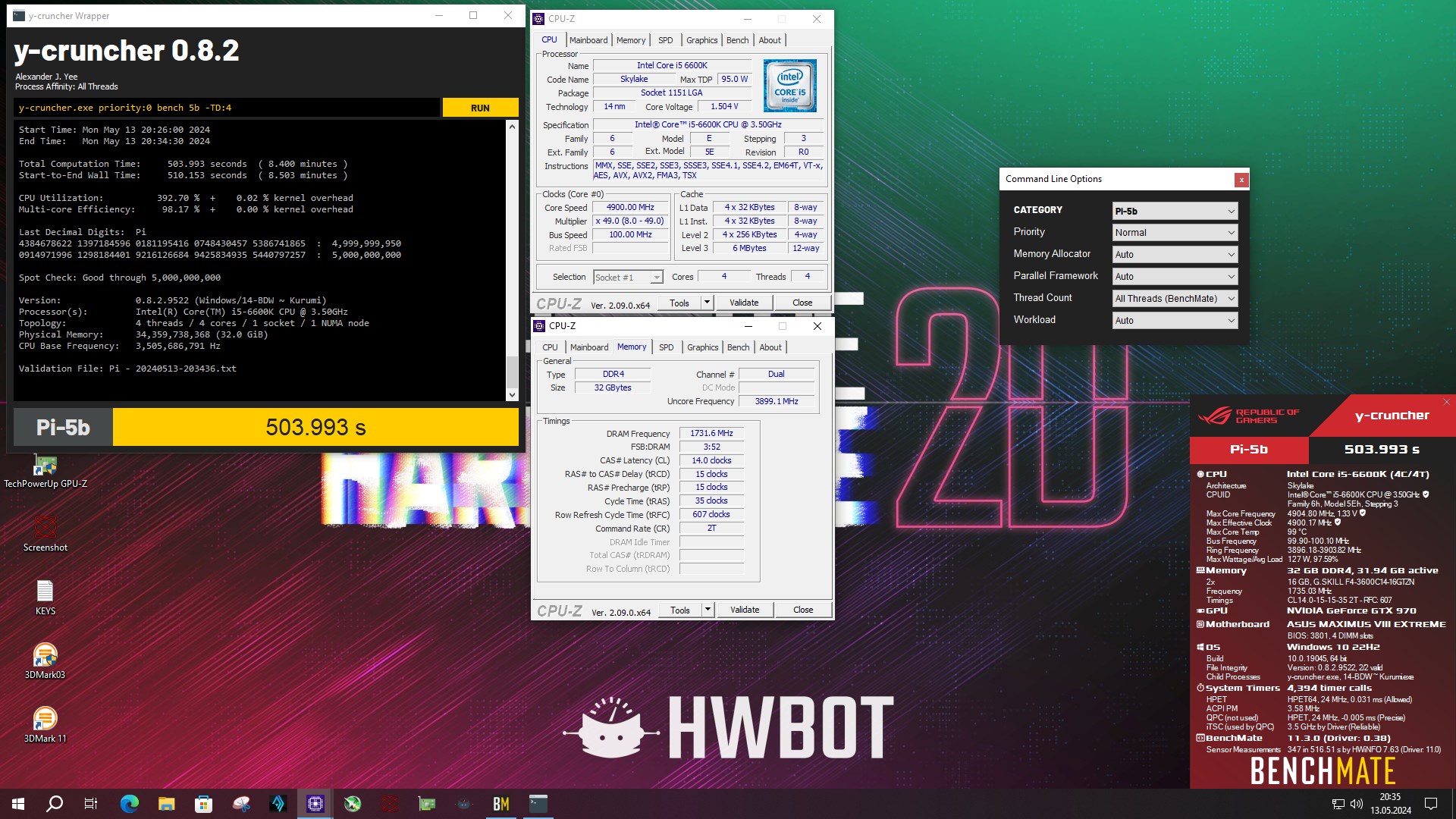Open the gray cat taskbar icon
The width and height of the screenshot is (1456, 819).
click(464, 804)
